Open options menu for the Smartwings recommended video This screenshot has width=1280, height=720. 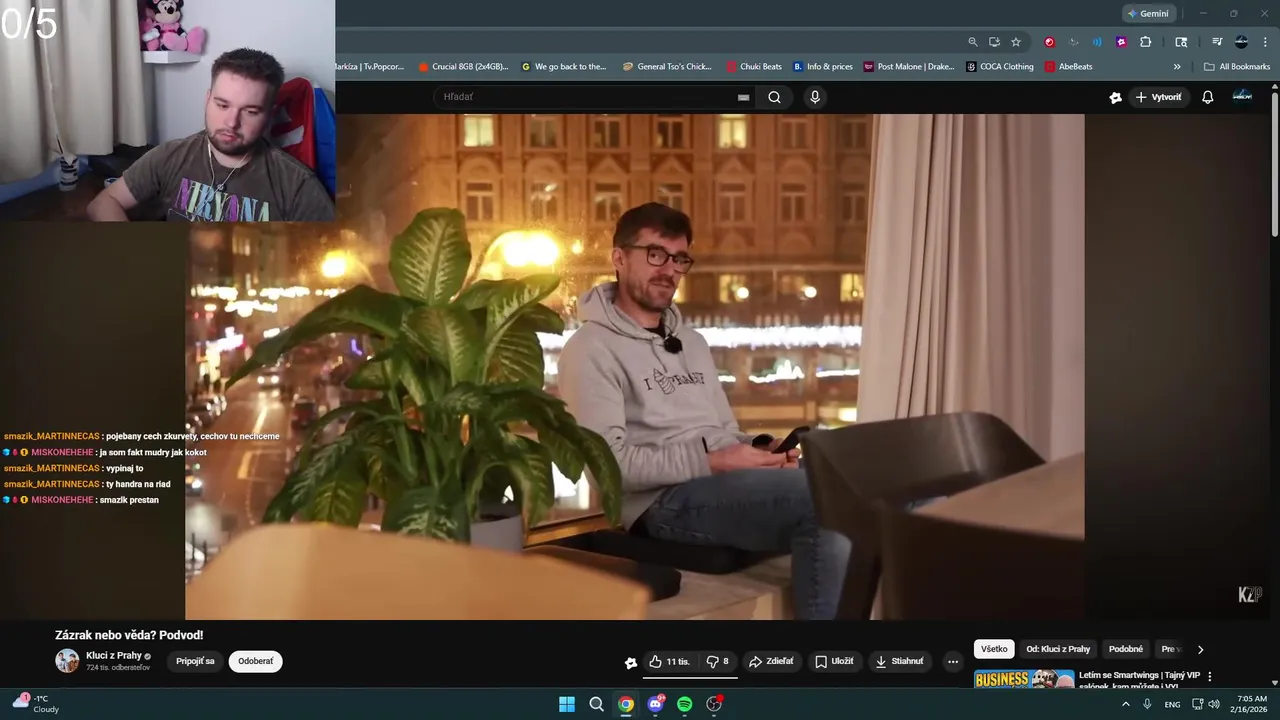tap(1209, 677)
